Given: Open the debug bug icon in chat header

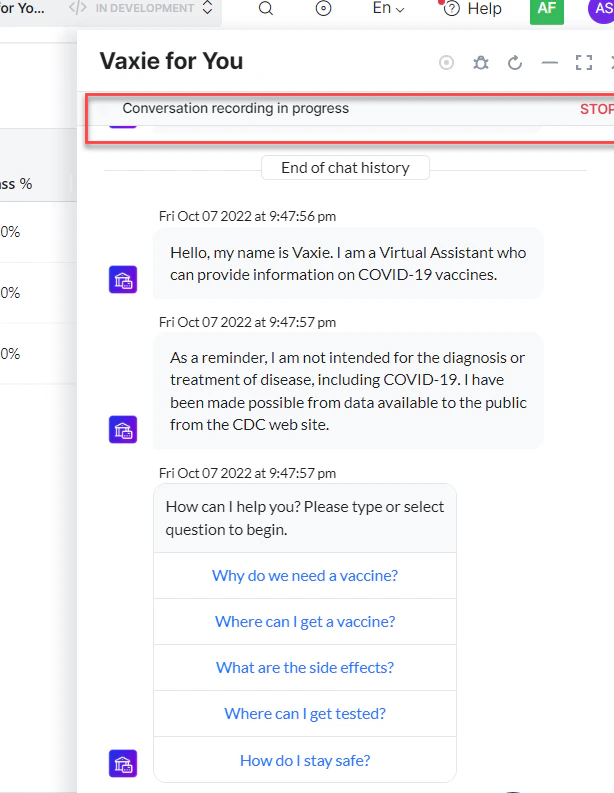Looking at the screenshot, I should click(x=480, y=63).
